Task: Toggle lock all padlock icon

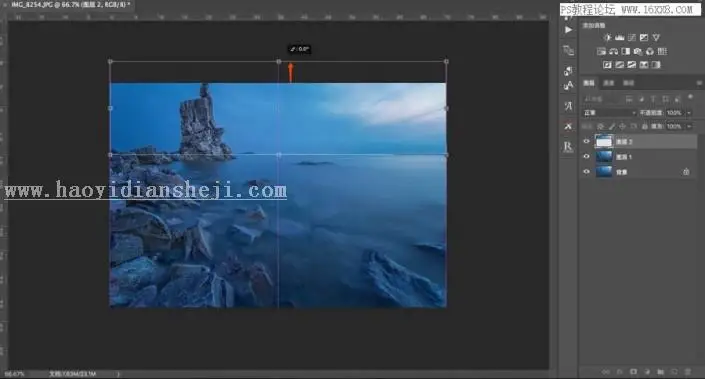Action: (645, 127)
